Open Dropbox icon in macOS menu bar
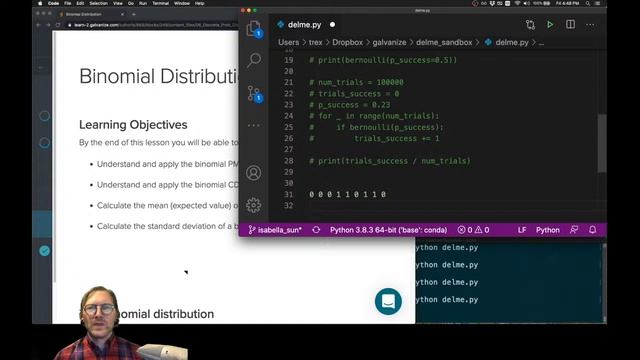The width and height of the screenshot is (640, 360). (x=492, y=3)
